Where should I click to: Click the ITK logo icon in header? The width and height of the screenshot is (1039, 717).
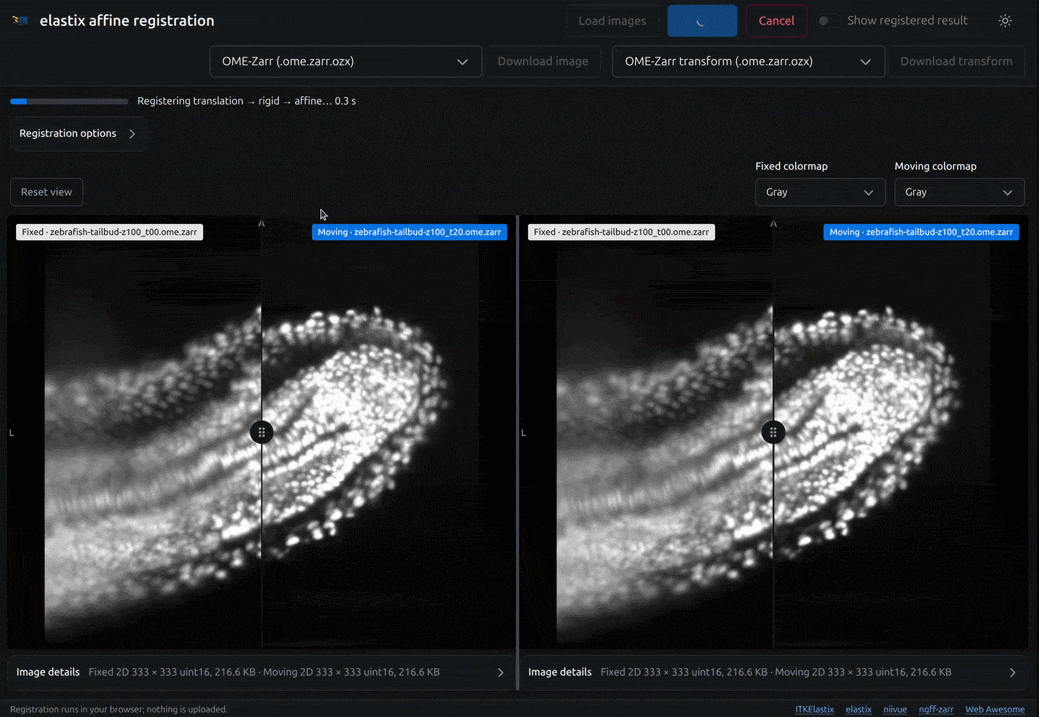(x=20, y=21)
